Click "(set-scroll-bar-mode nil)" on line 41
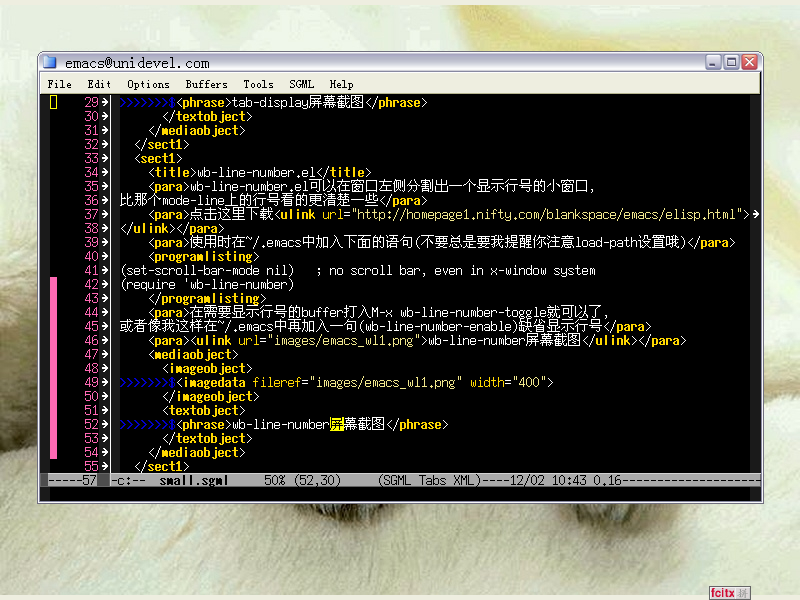The width and height of the screenshot is (800, 600). pyautogui.click(x=207, y=270)
